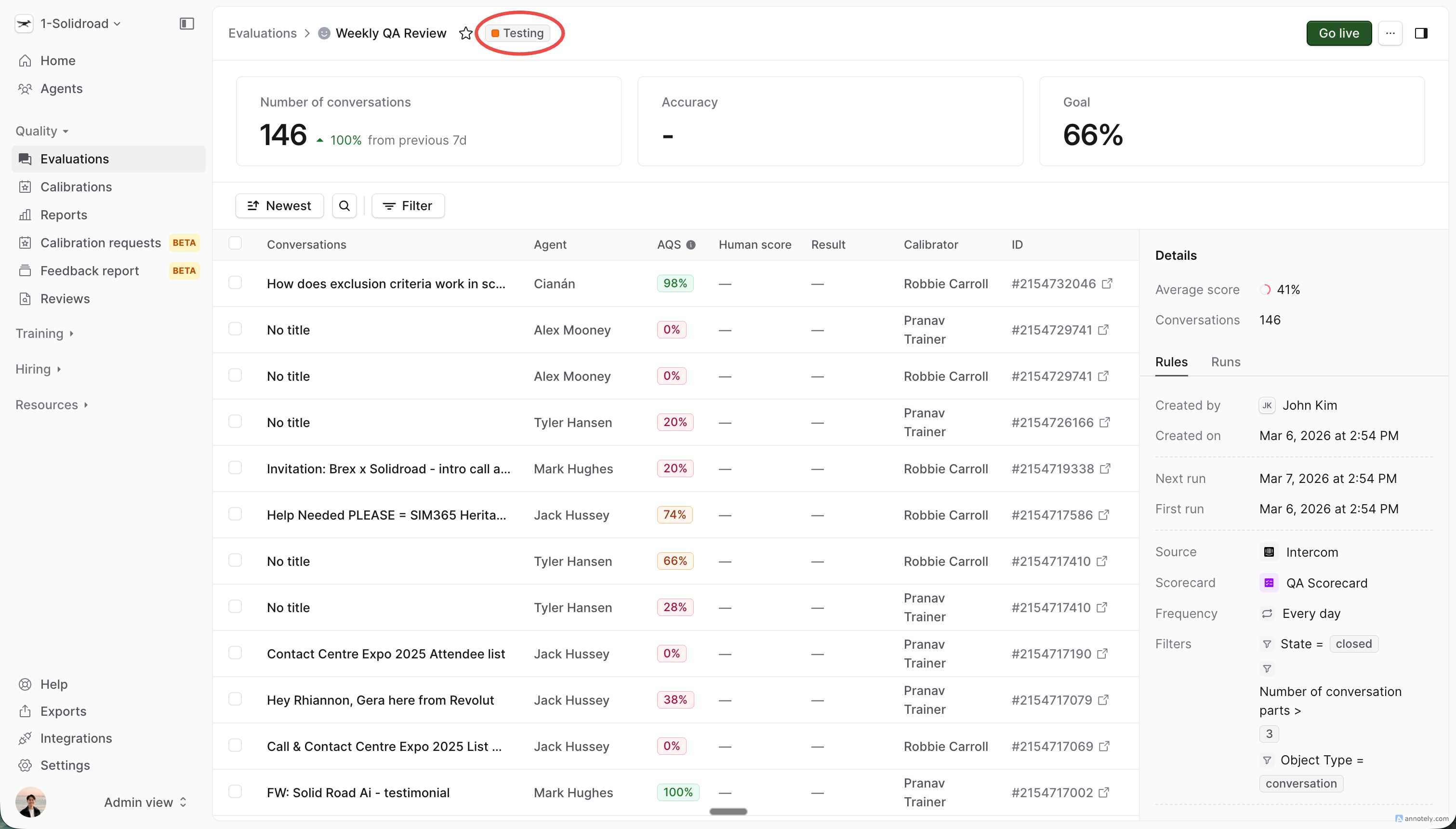Click the search magnifier icon
1456x829 pixels.
pos(344,205)
